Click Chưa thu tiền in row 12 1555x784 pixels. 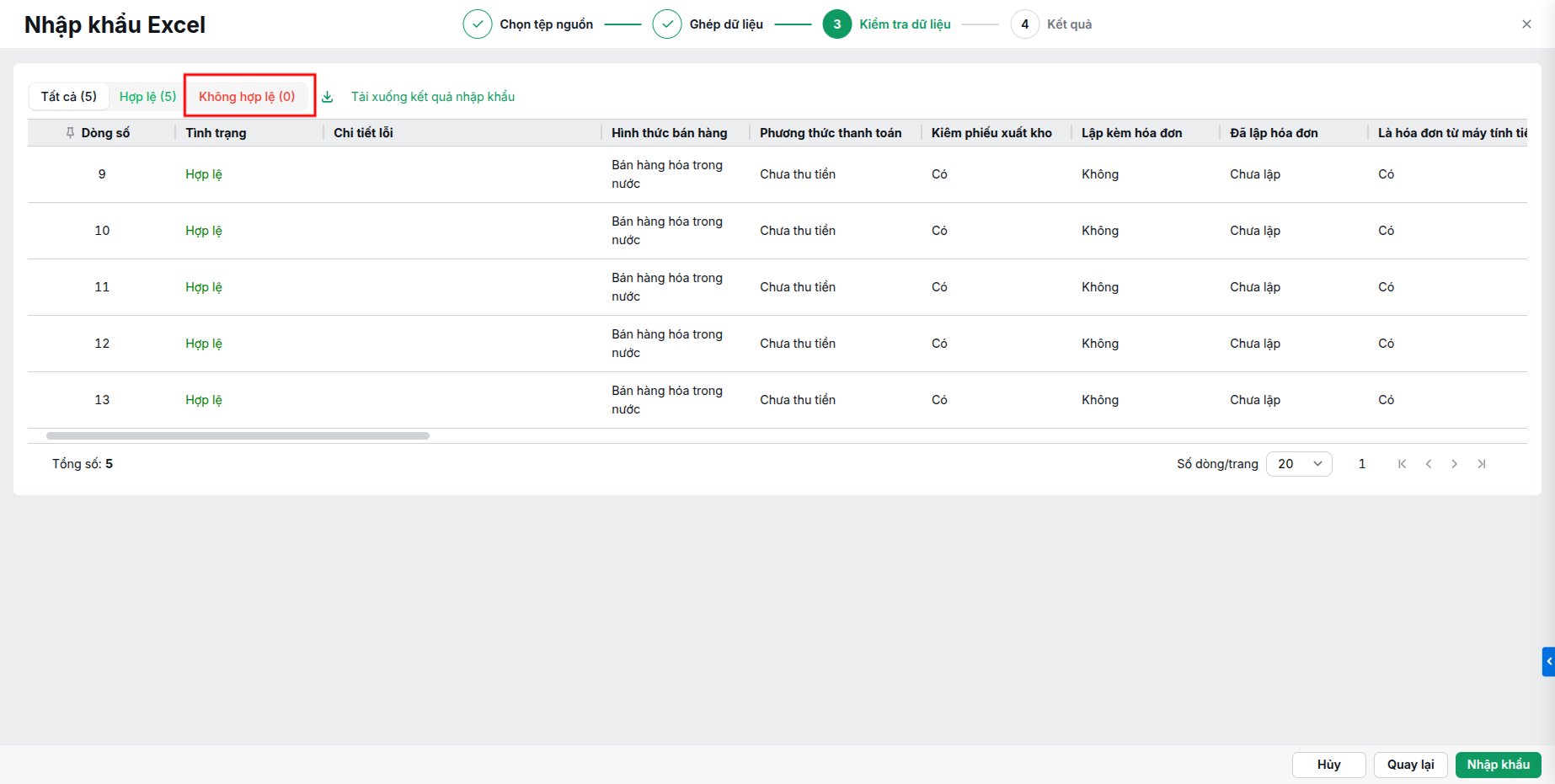798,344
